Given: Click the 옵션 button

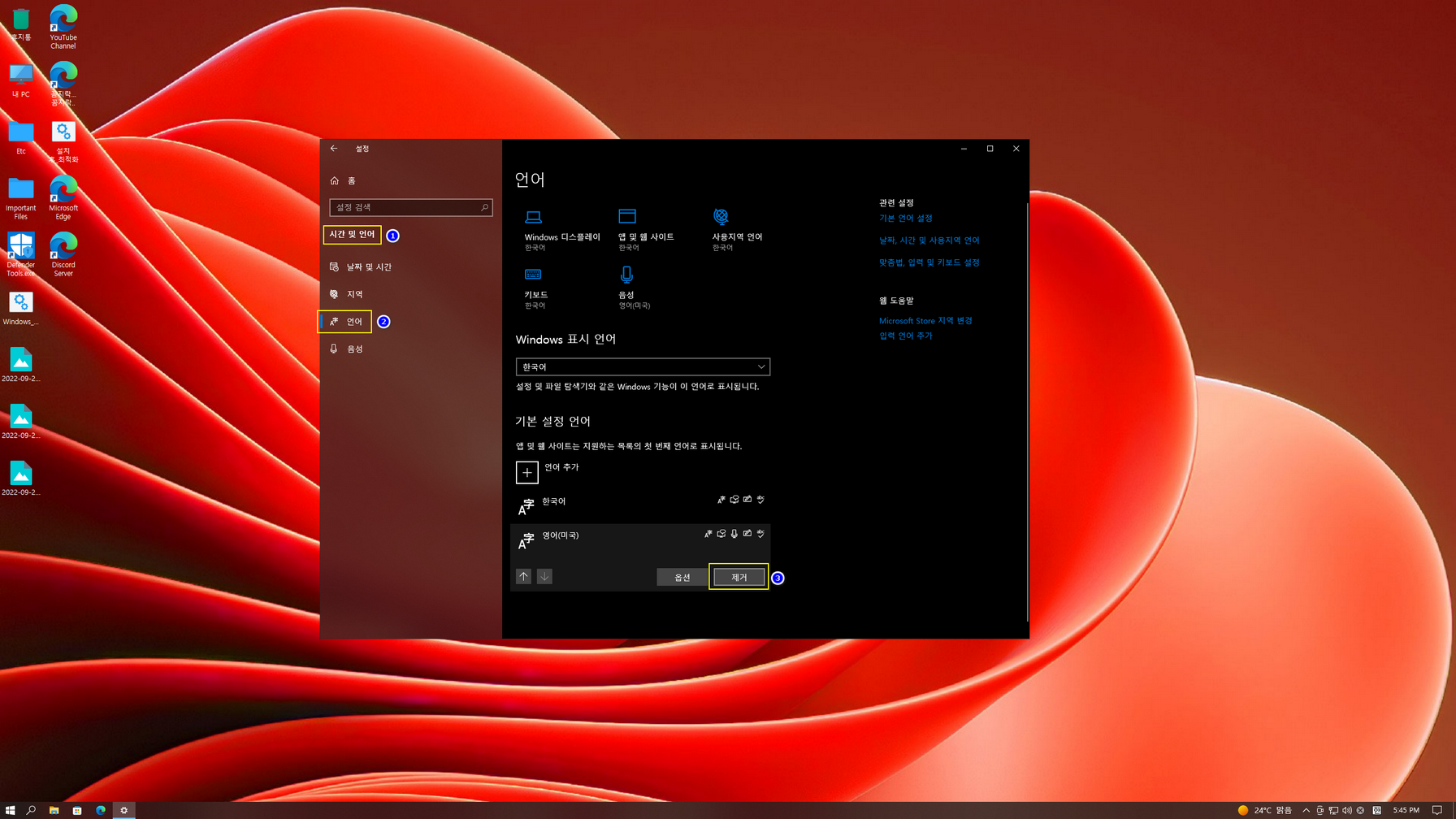Looking at the screenshot, I should pyautogui.click(x=682, y=577).
